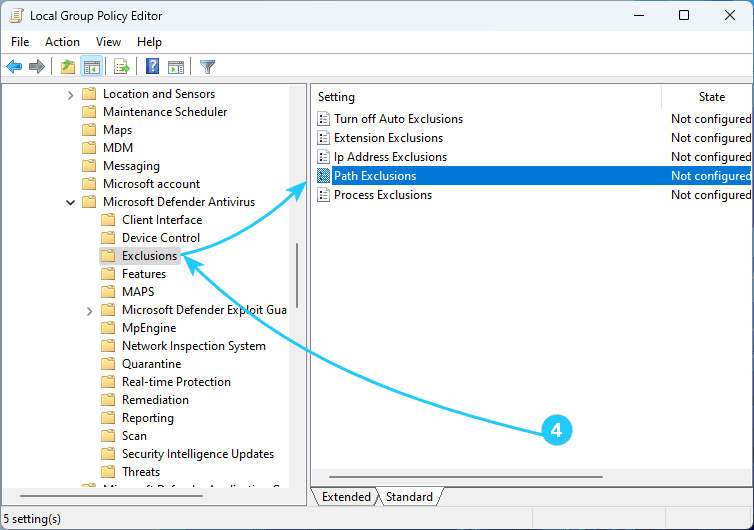Screen dimensions: 754x530
Task: Toggle Show/Hide Action Pane icon
Action: point(176,67)
